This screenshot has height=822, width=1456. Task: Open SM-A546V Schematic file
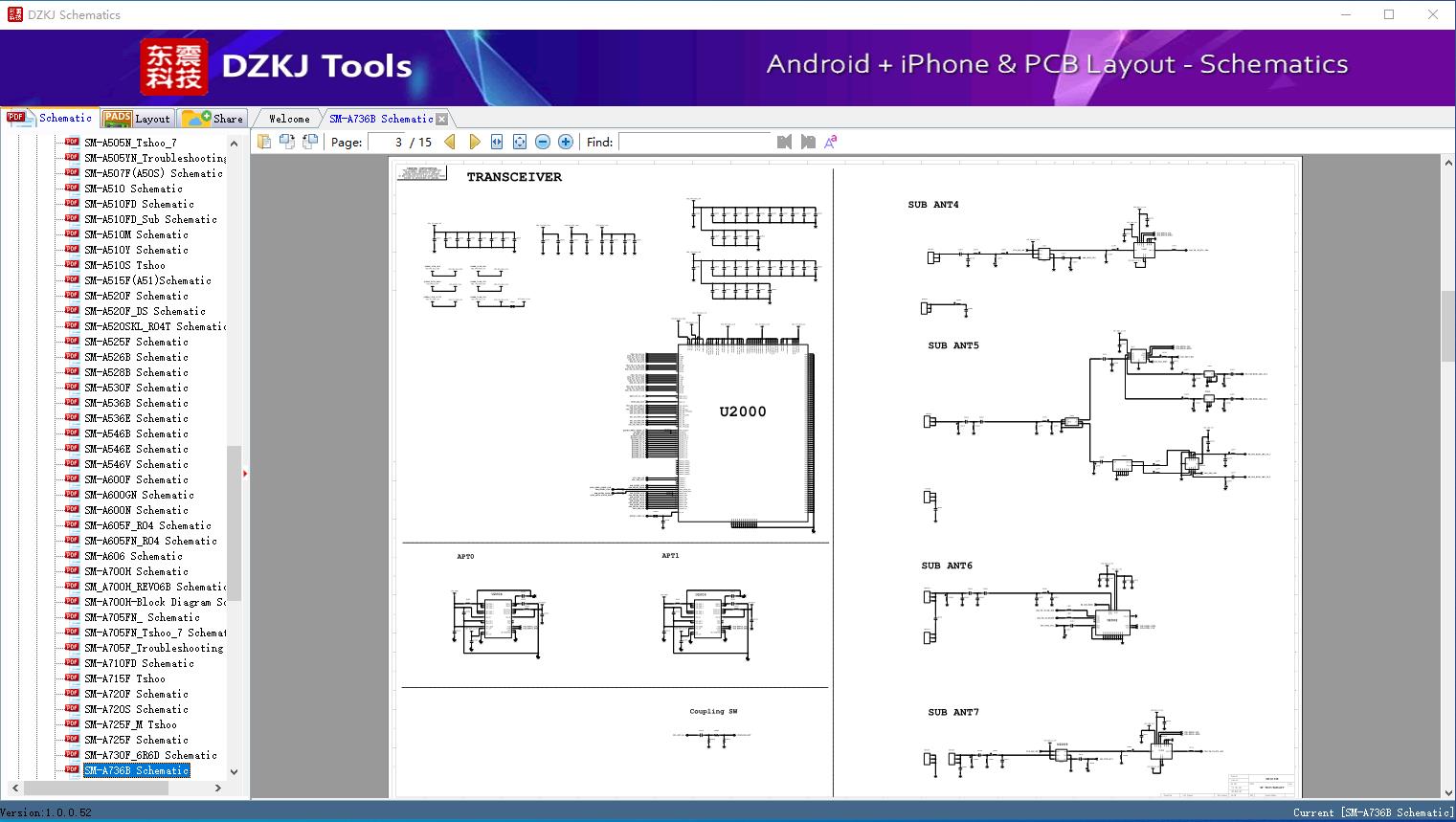pyautogui.click(x=136, y=464)
